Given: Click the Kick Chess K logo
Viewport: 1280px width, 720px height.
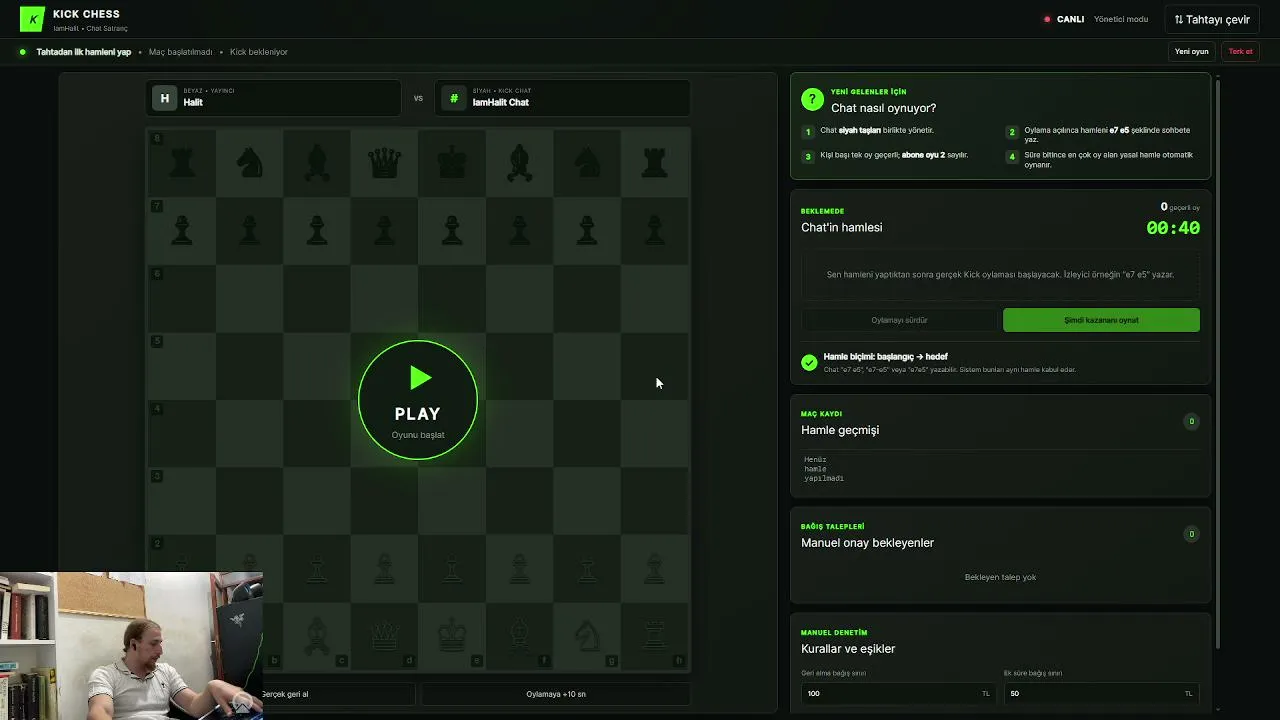Looking at the screenshot, I should 32,19.
